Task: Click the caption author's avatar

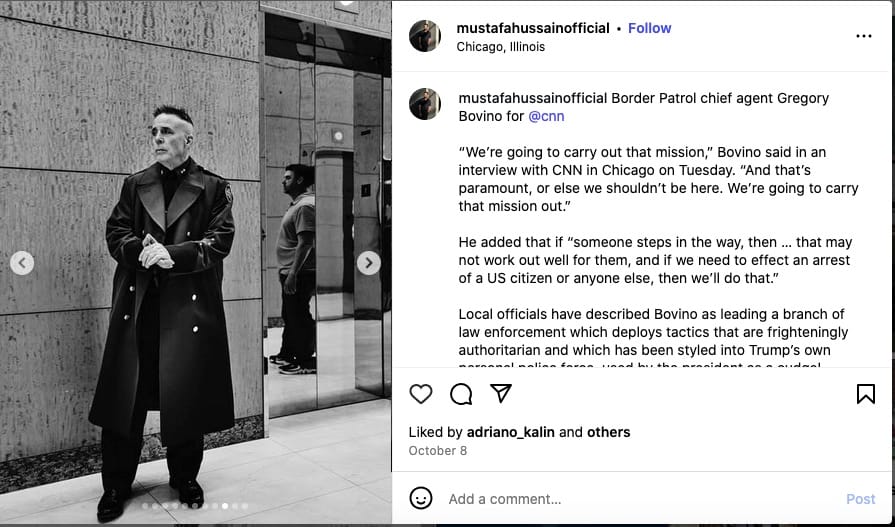Action: 425,104
